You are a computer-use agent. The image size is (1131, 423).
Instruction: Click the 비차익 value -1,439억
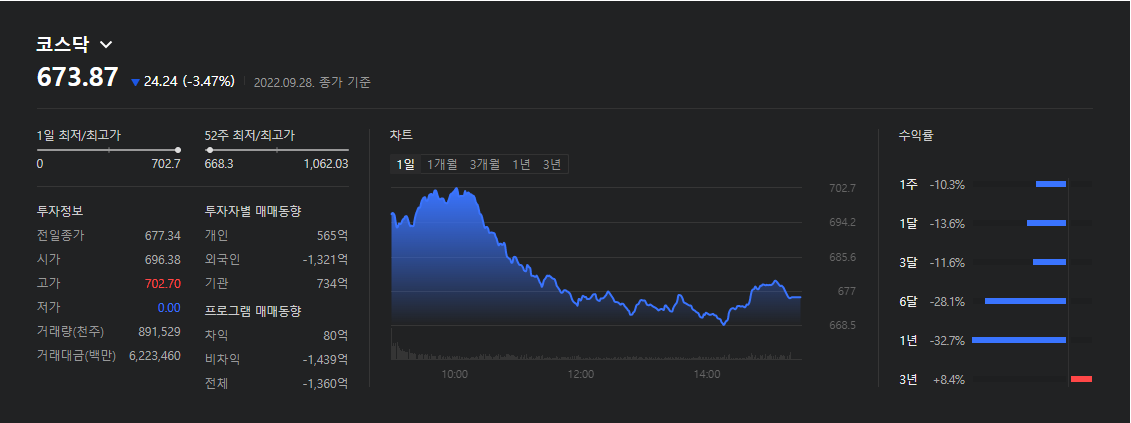(325, 359)
